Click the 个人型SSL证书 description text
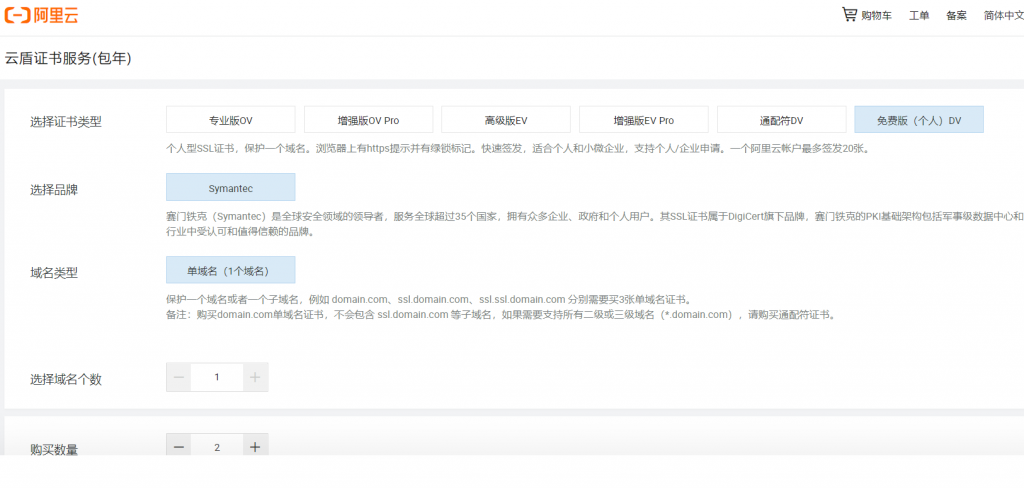The image size is (1024, 488). (x=517, y=148)
